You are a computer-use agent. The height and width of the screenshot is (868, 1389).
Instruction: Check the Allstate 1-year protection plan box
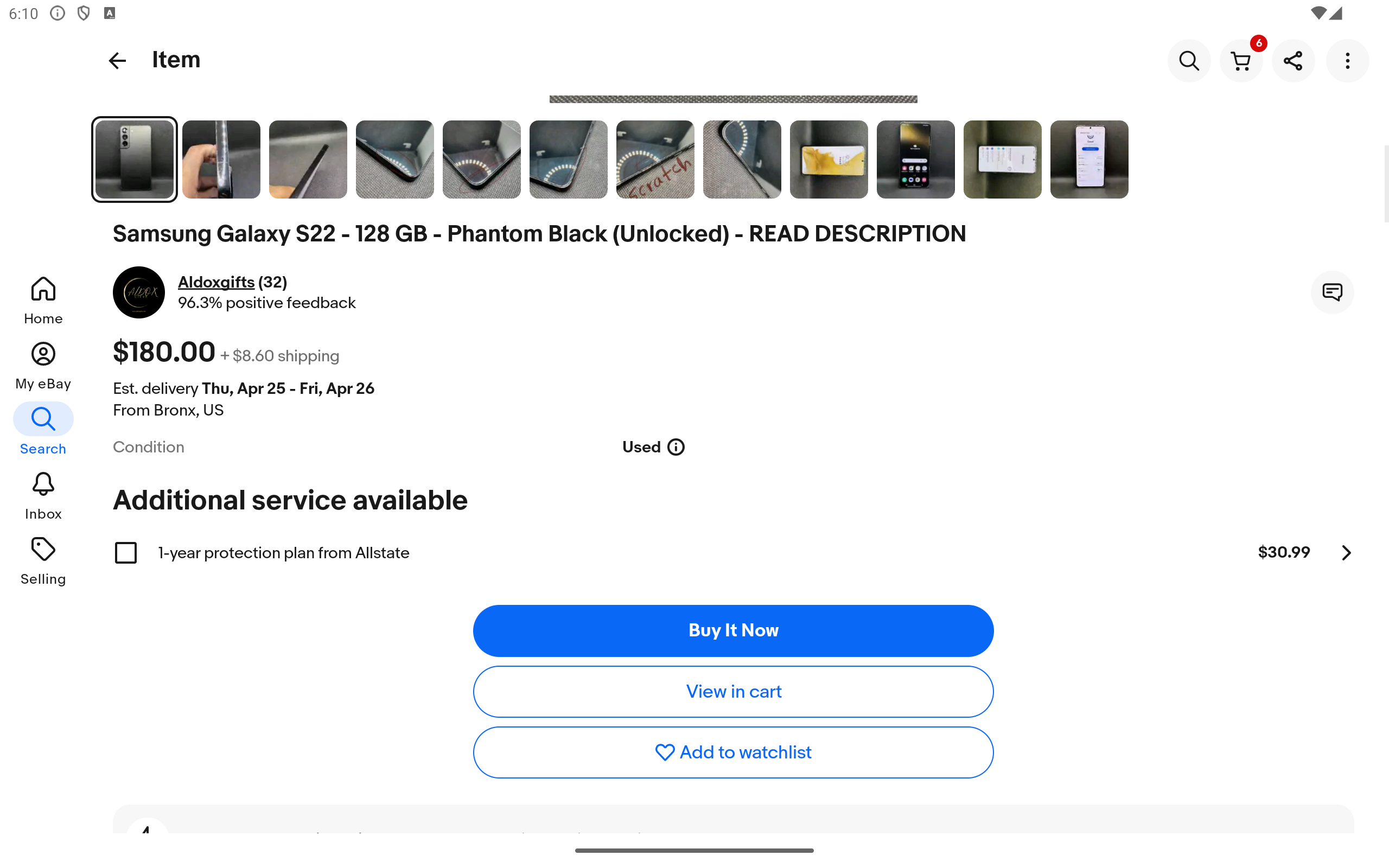click(126, 553)
